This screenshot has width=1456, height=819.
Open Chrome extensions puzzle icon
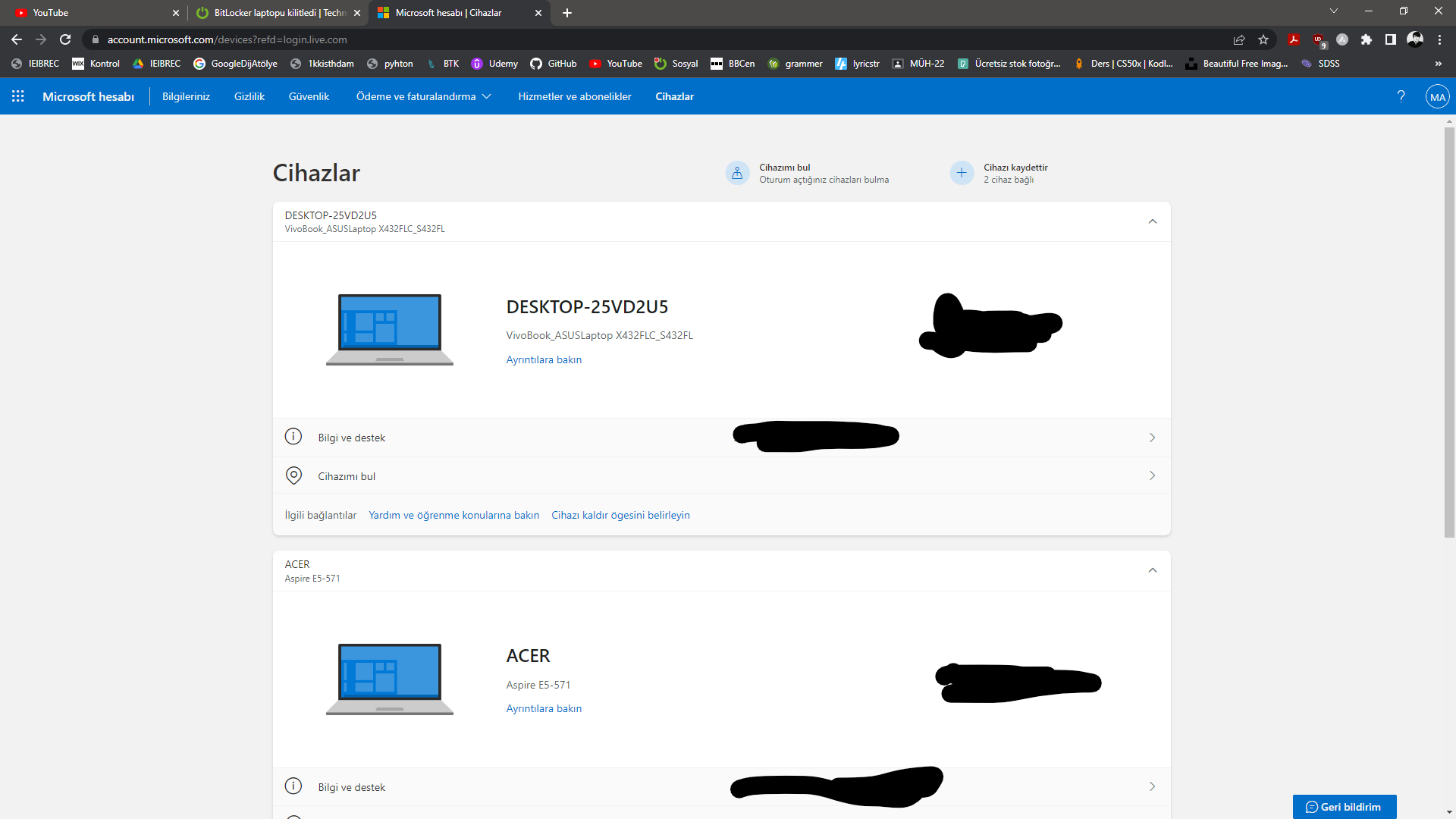pos(1367,39)
